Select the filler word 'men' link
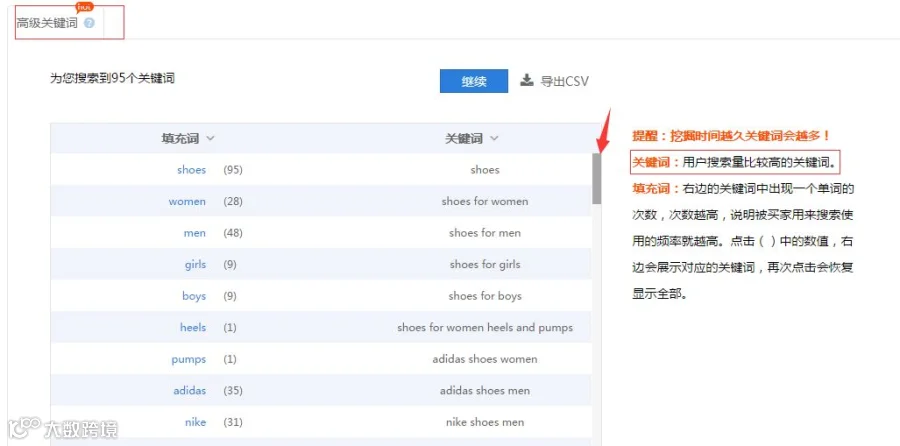The width and height of the screenshot is (900, 446). pos(195,233)
